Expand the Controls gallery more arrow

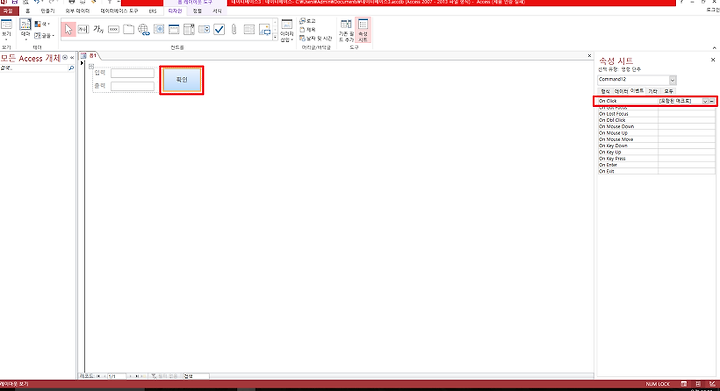(x=275, y=38)
